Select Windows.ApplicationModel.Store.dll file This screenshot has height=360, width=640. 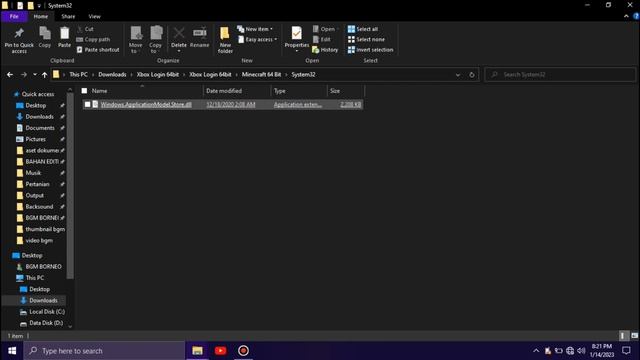pyautogui.click(x=146, y=104)
